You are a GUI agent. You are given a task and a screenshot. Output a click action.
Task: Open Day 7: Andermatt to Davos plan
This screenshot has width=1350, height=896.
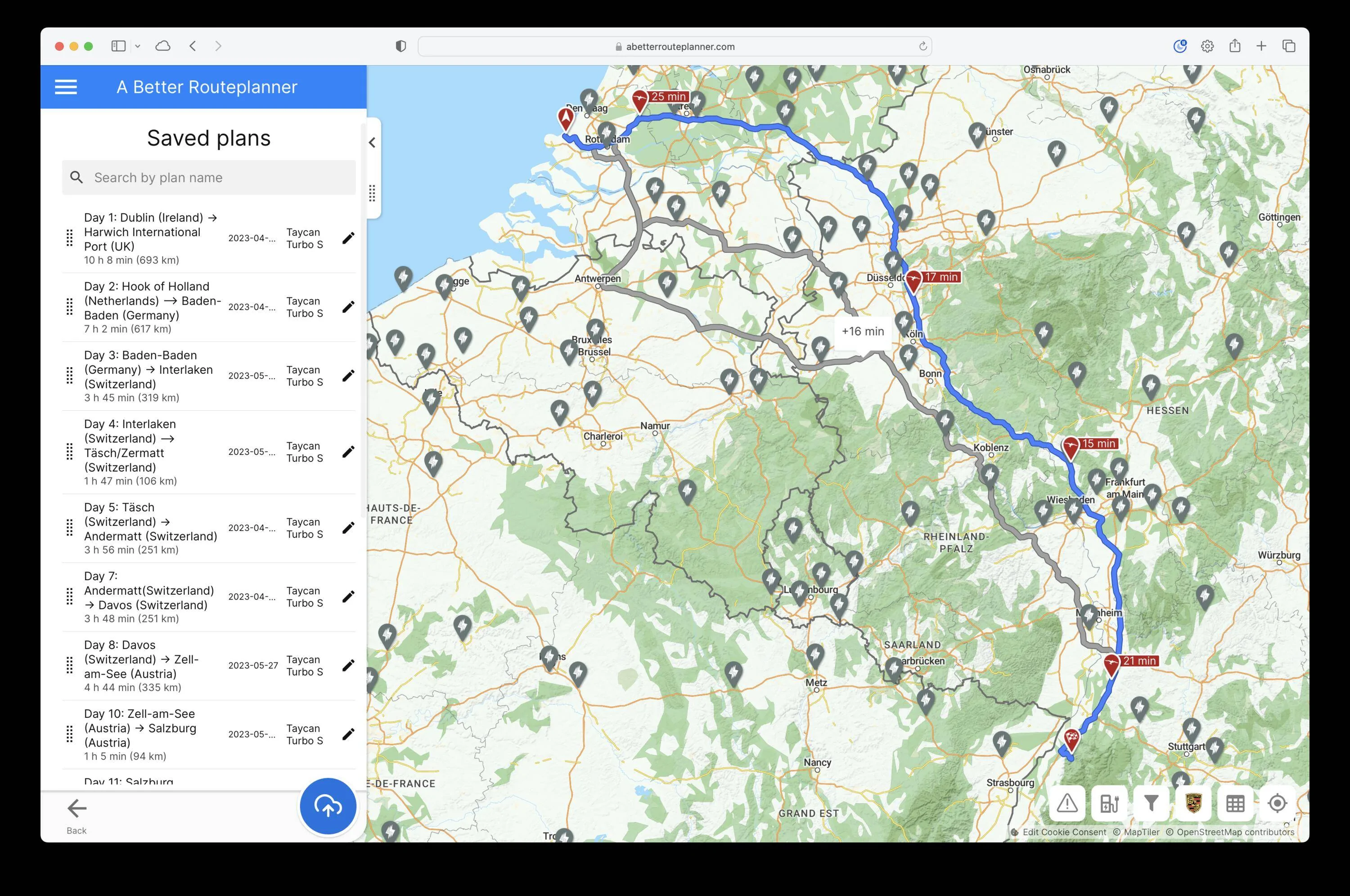(x=209, y=597)
